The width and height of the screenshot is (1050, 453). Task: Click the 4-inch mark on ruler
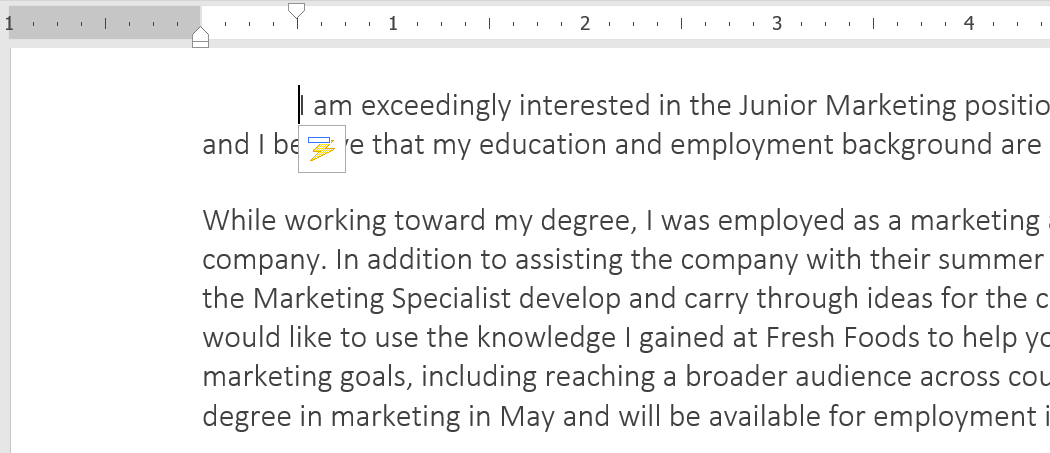[x=968, y=22]
